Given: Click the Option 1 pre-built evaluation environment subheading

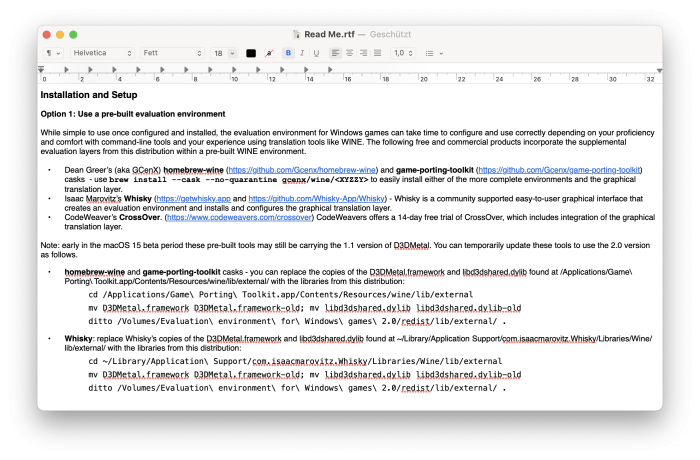Looking at the screenshot, I should [133, 114].
